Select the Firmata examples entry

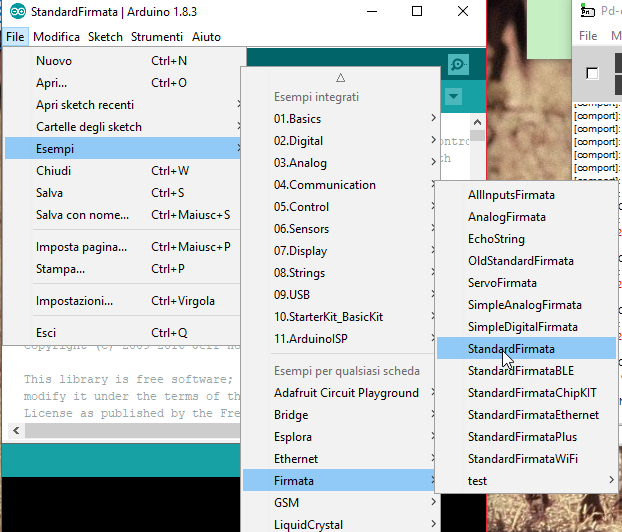click(x=339, y=481)
